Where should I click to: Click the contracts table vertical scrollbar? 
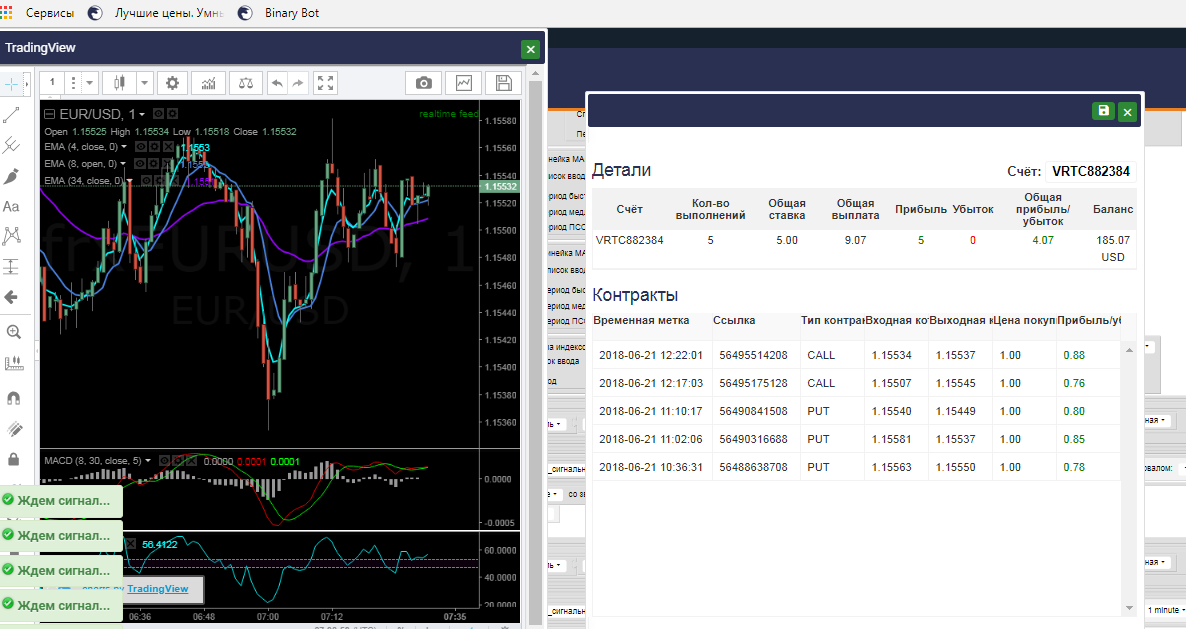coord(1129,479)
